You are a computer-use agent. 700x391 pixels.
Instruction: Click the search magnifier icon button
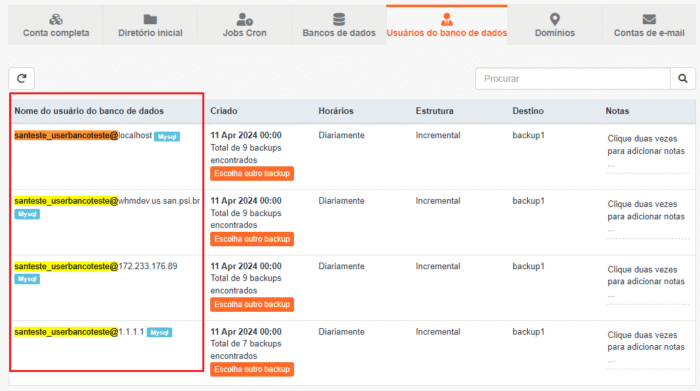[x=683, y=79]
